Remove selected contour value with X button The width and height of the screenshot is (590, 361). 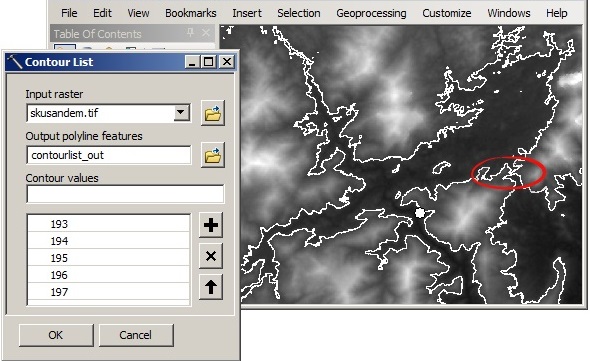(x=211, y=256)
